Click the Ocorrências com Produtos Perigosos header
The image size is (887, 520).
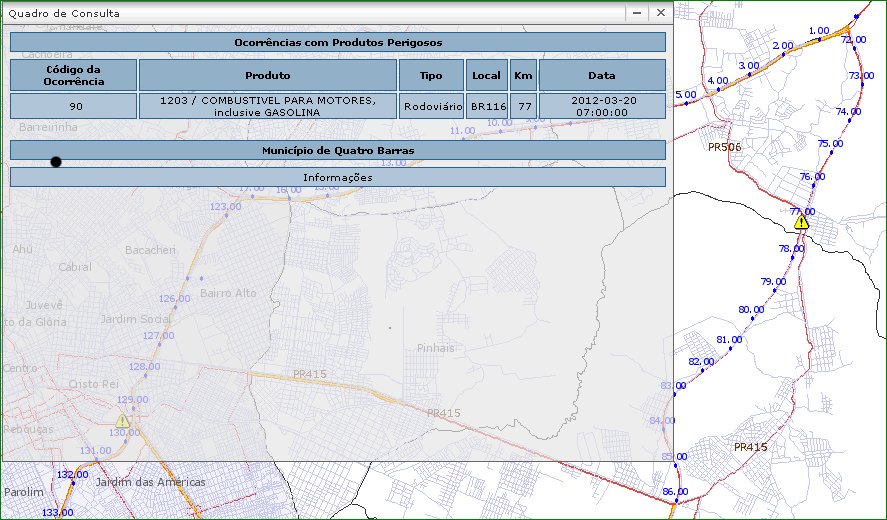[337, 43]
